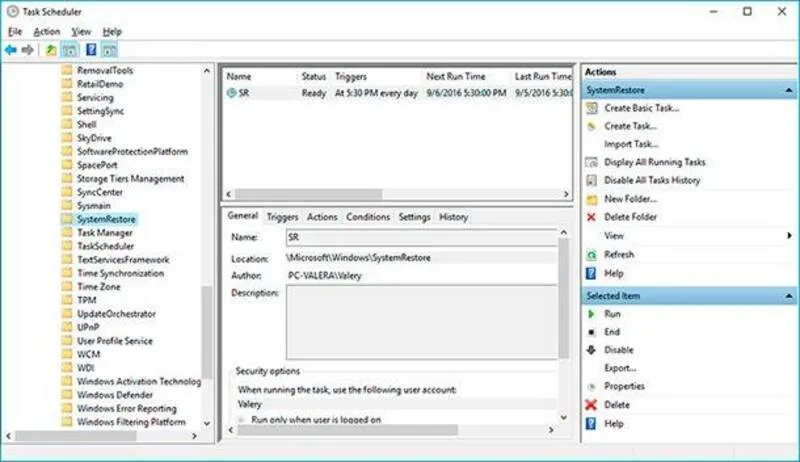Delete the selected task using red X

(x=616, y=405)
